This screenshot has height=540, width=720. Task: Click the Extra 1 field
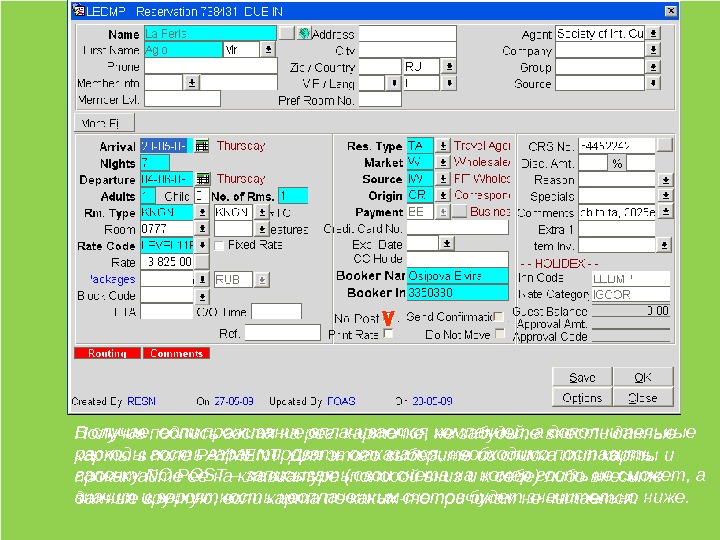617,229
